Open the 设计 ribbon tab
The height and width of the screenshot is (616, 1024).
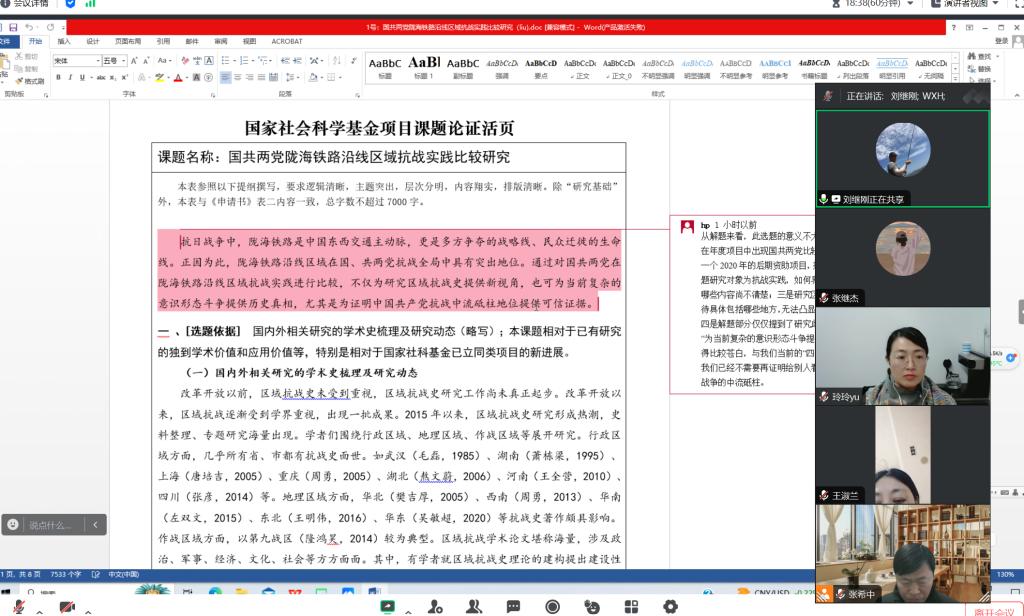pyautogui.click(x=93, y=41)
